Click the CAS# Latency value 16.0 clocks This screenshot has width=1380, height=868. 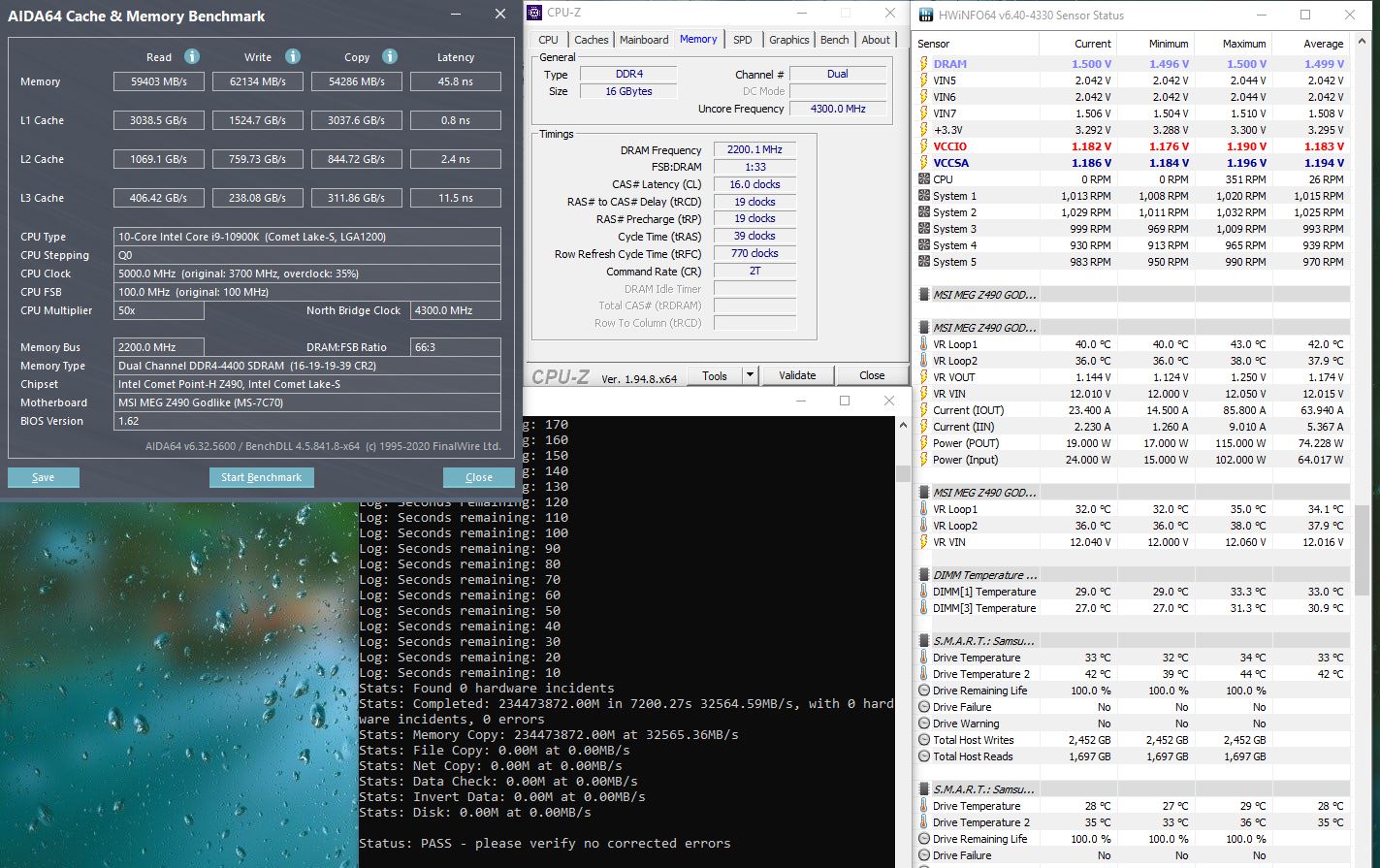click(754, 184)
